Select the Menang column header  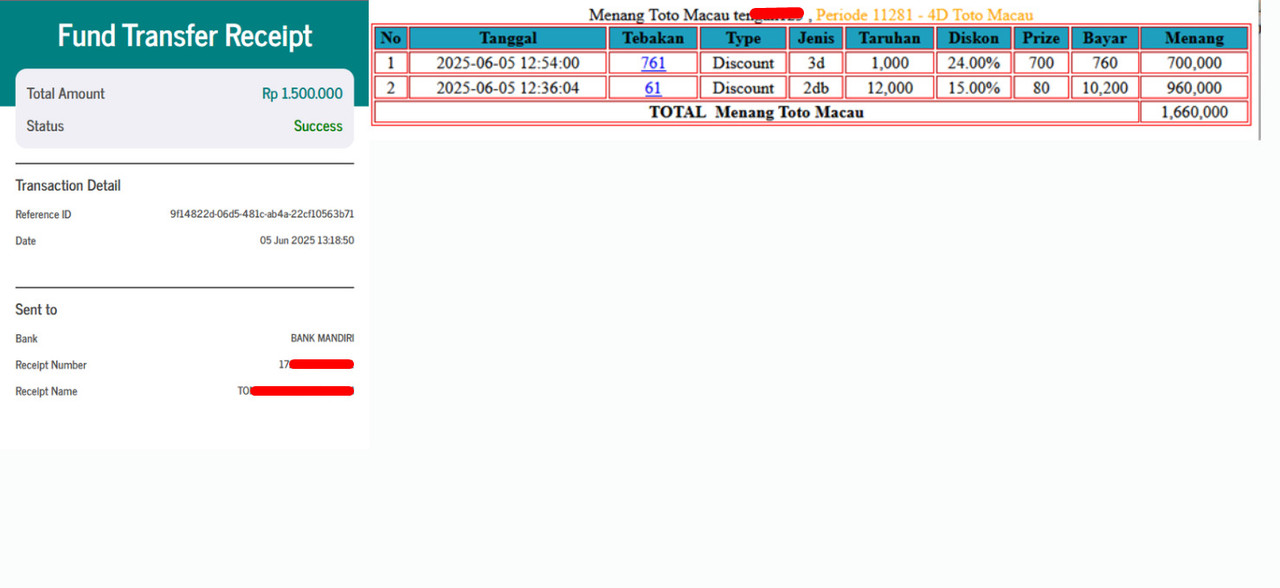pyautogui.click(x=1194, y=38)
